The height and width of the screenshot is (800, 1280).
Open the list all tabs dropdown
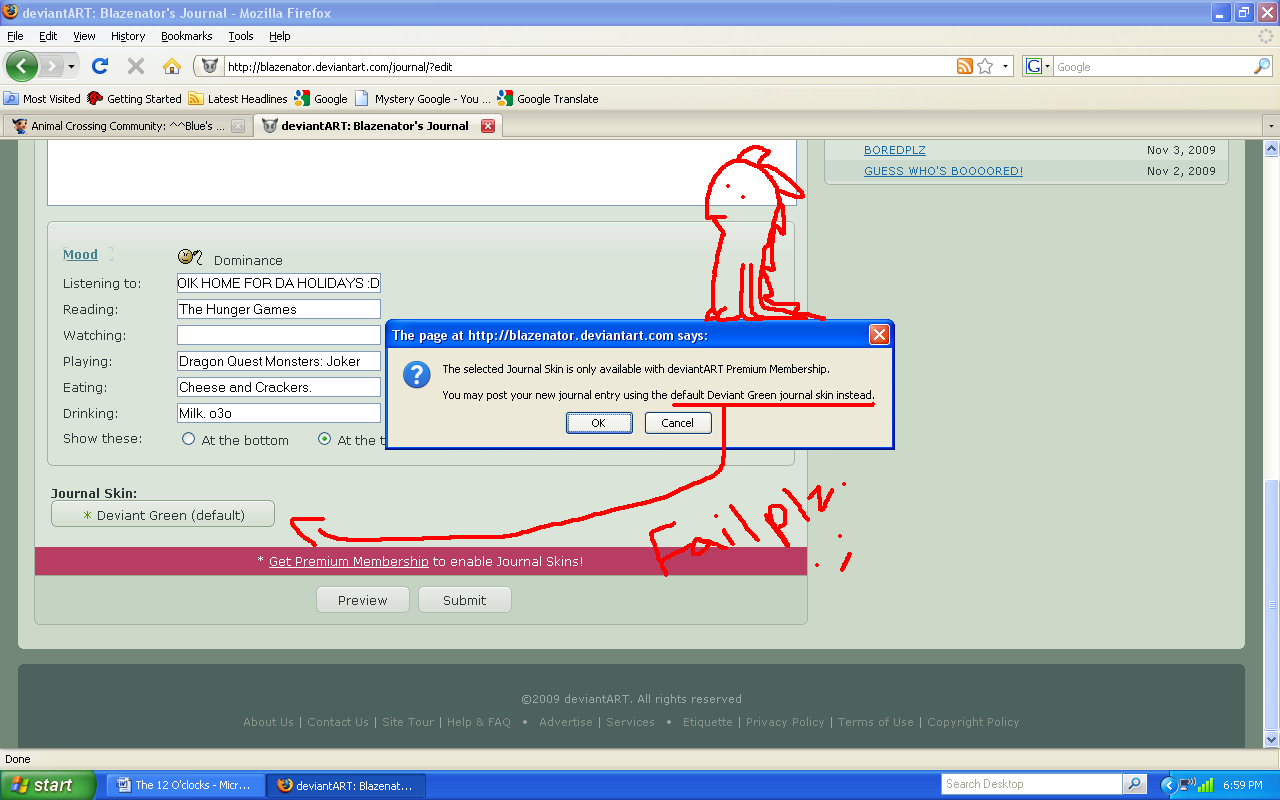pyautogui.click(x=1271, y=126)
